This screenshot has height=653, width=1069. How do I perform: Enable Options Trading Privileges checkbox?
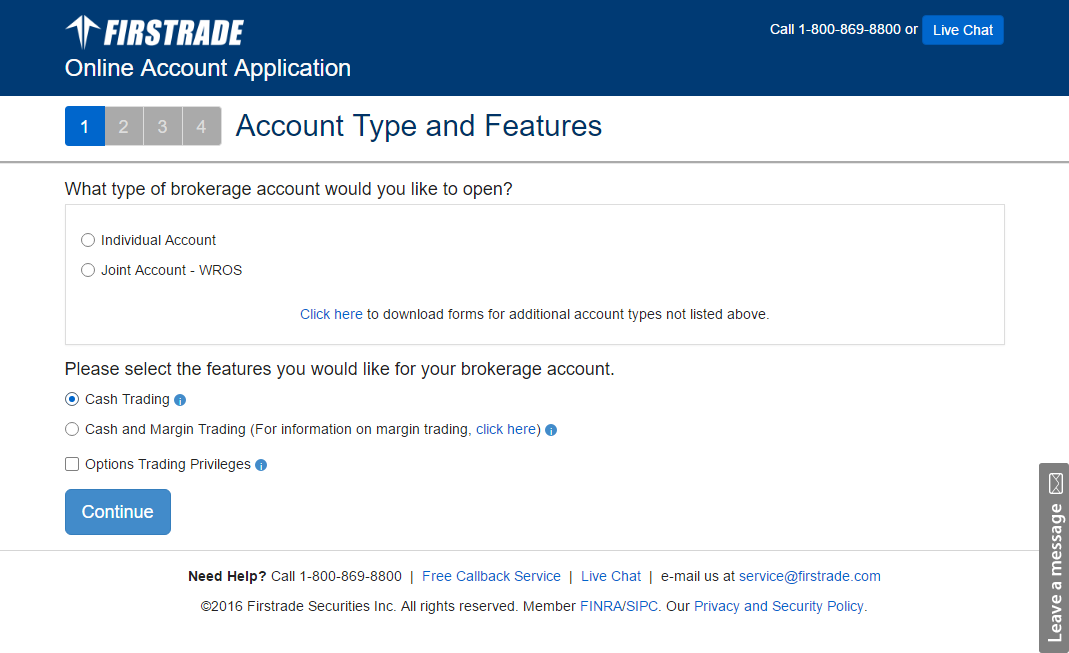point(72,464)
